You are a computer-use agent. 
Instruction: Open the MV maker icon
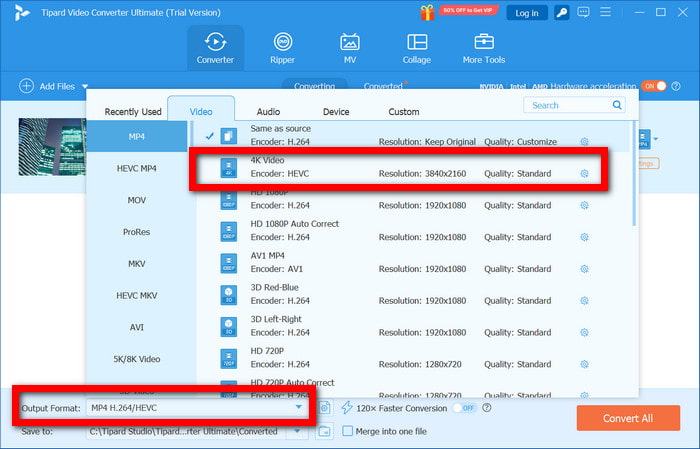pyautogui.click(x=349, y=47)
